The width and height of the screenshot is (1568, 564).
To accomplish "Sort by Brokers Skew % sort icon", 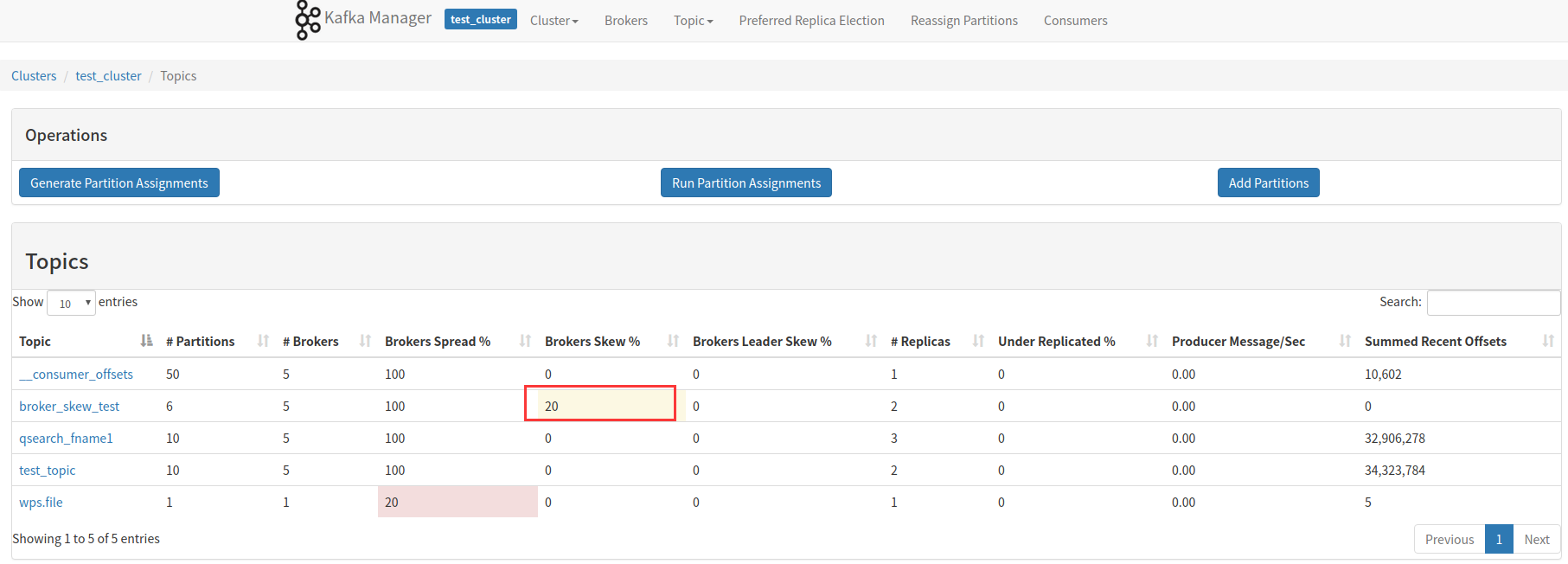I will tap(674, 341).
